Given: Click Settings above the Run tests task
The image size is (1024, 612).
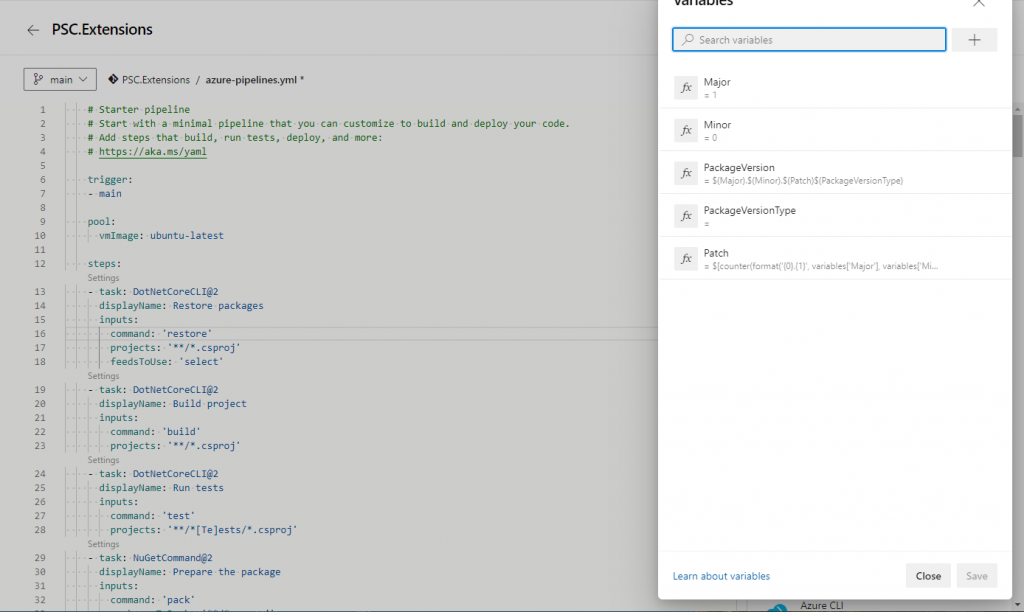Looking at the screenshot, I should pos(103,460).
